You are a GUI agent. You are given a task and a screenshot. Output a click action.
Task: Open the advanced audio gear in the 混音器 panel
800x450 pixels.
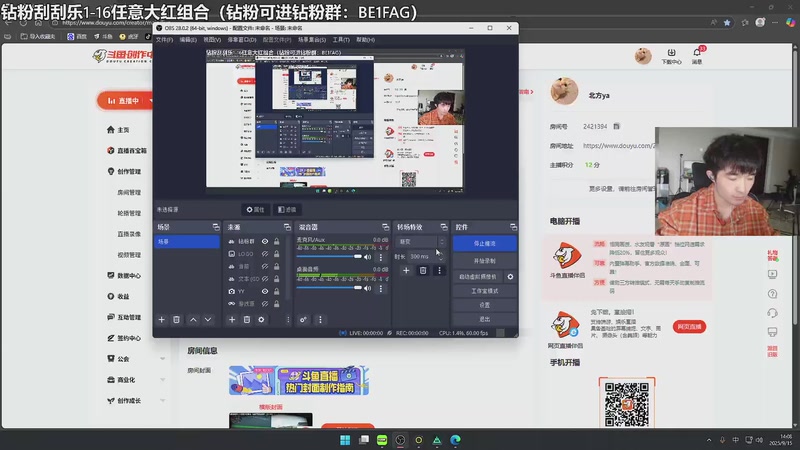click(x=303, y=319)
